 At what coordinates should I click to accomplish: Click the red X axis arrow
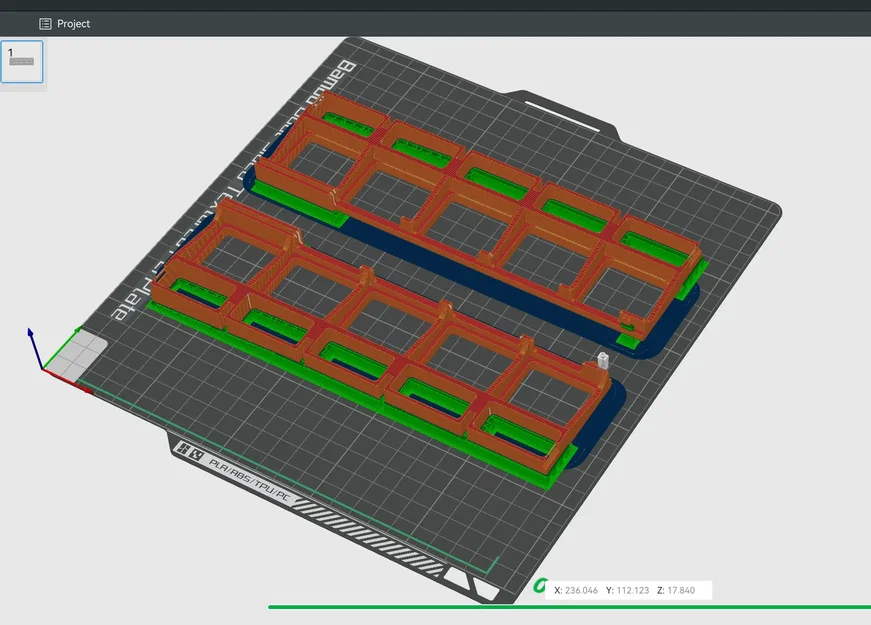tap(68, 381)
